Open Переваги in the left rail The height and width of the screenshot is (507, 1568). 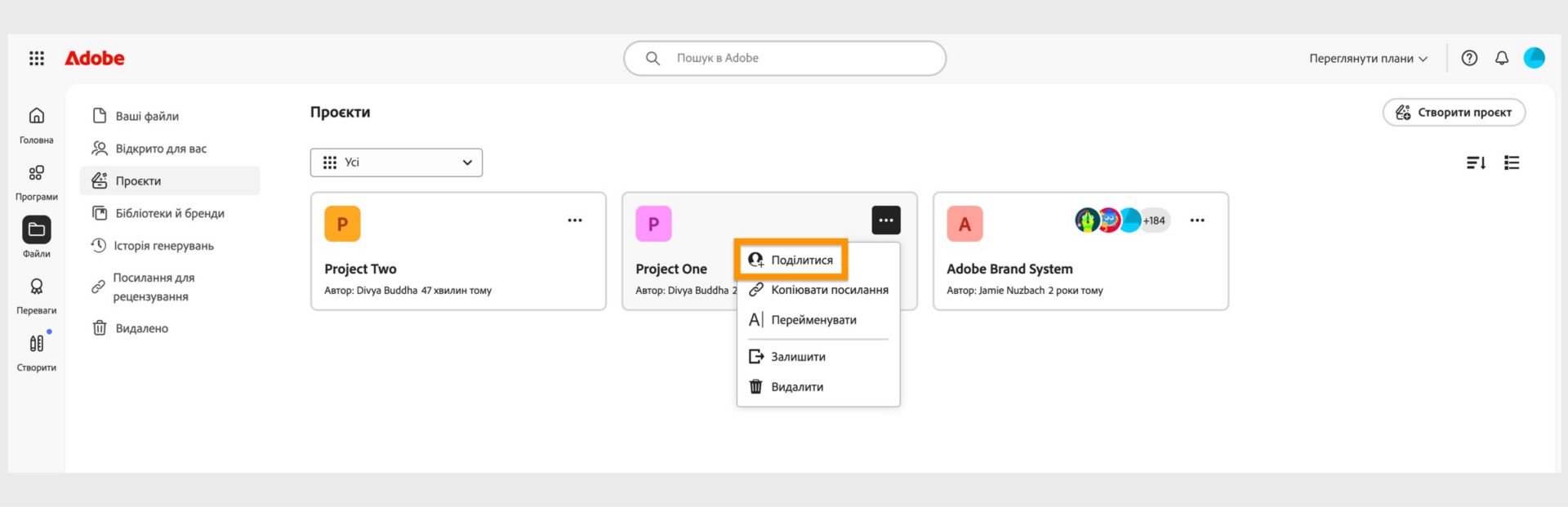click(37, 296)
